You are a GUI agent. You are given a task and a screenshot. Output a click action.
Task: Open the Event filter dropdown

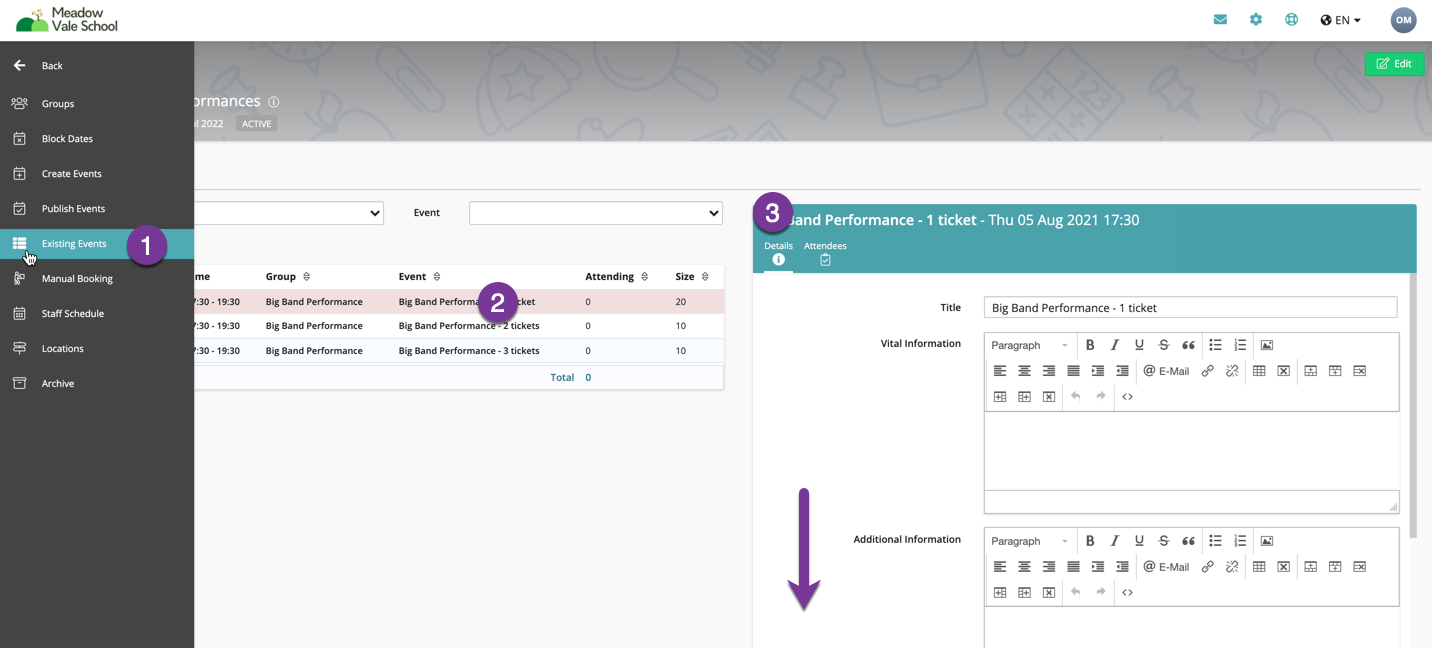point(596,213)
